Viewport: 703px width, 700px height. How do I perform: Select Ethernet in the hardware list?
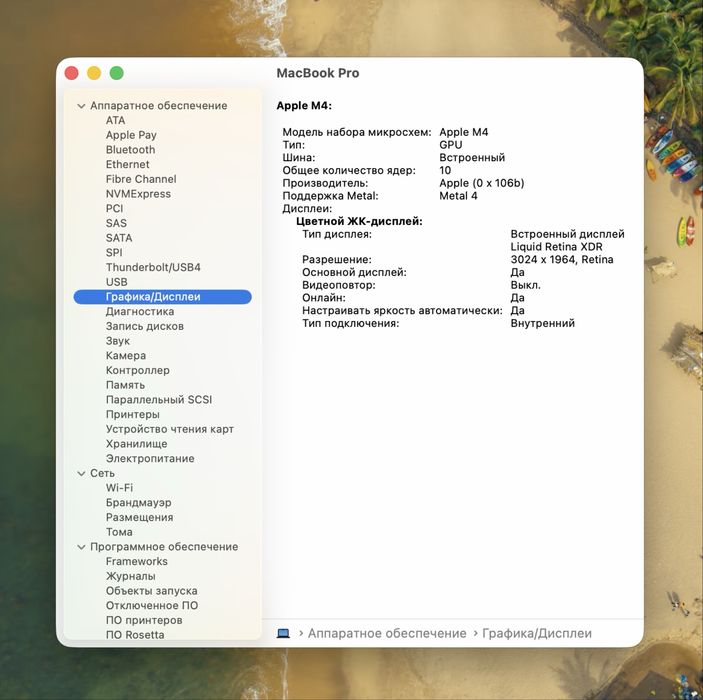click(x=127, y=165)
